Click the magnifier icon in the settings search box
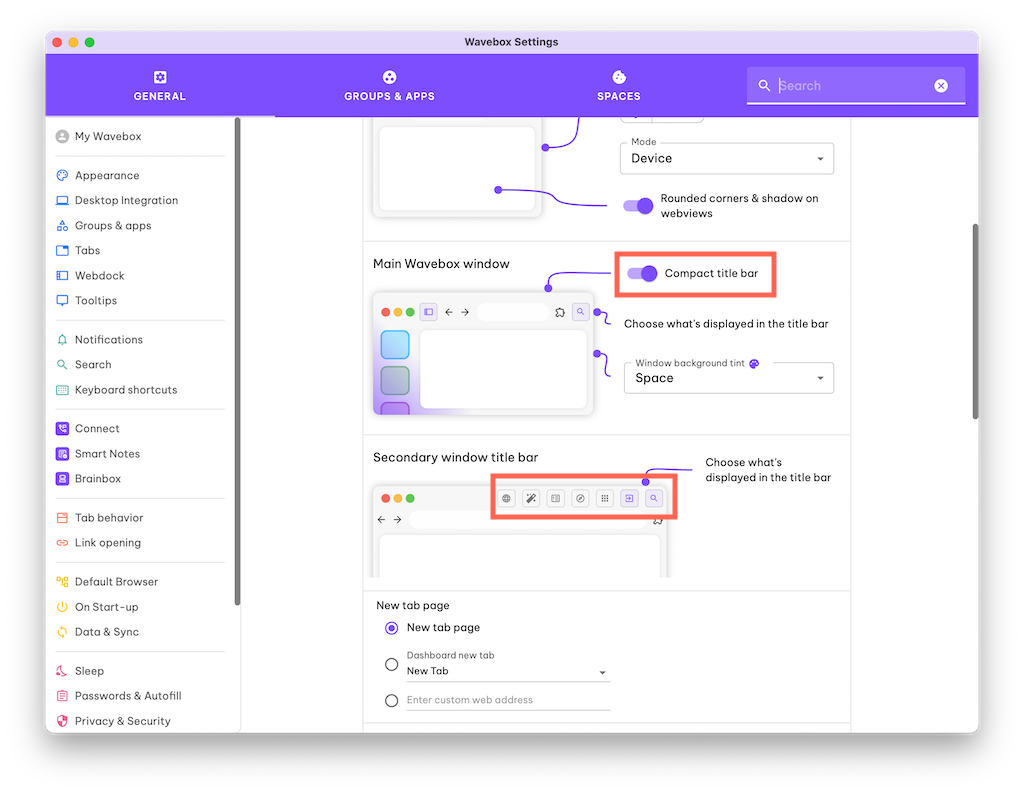 (764, 86)
